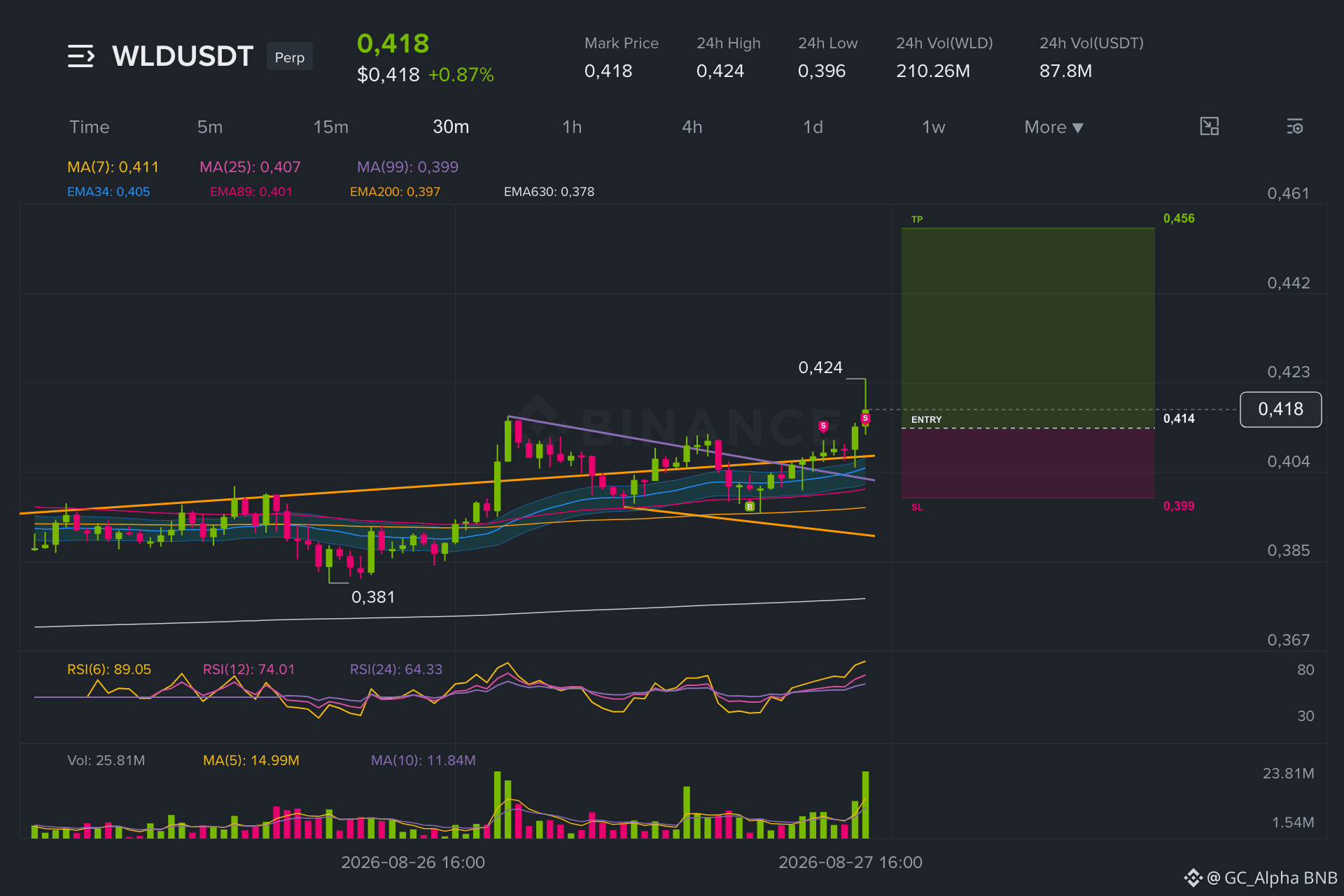
Task: Click the 24h Vol(USDT) value 87.8M
Action: point(1065,71)
